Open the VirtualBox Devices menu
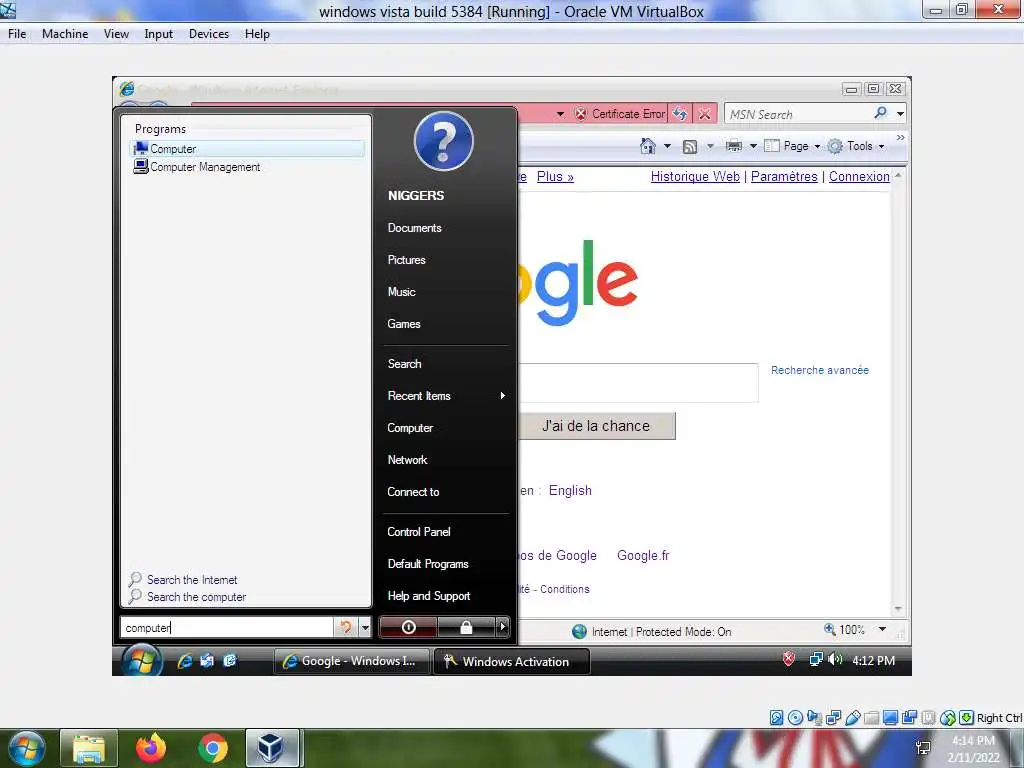1024x768 pixels. tap(209, 34)
